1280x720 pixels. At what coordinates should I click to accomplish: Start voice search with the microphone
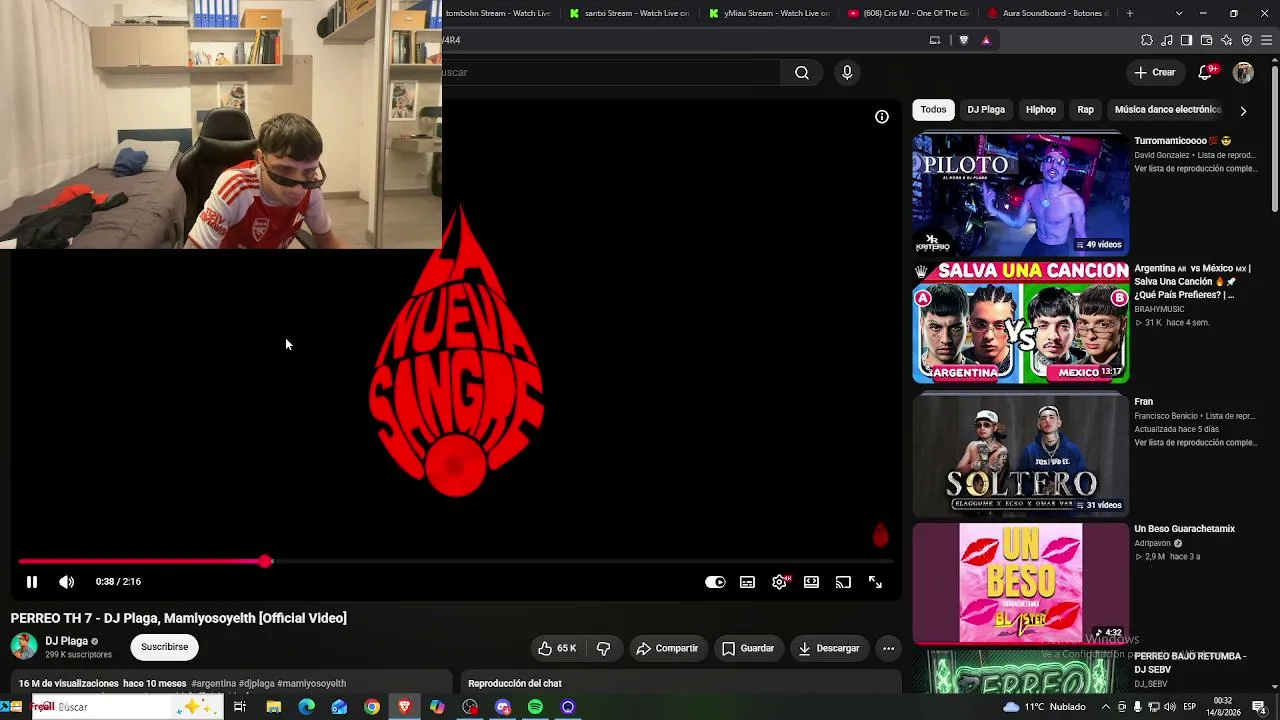(847, 72)
